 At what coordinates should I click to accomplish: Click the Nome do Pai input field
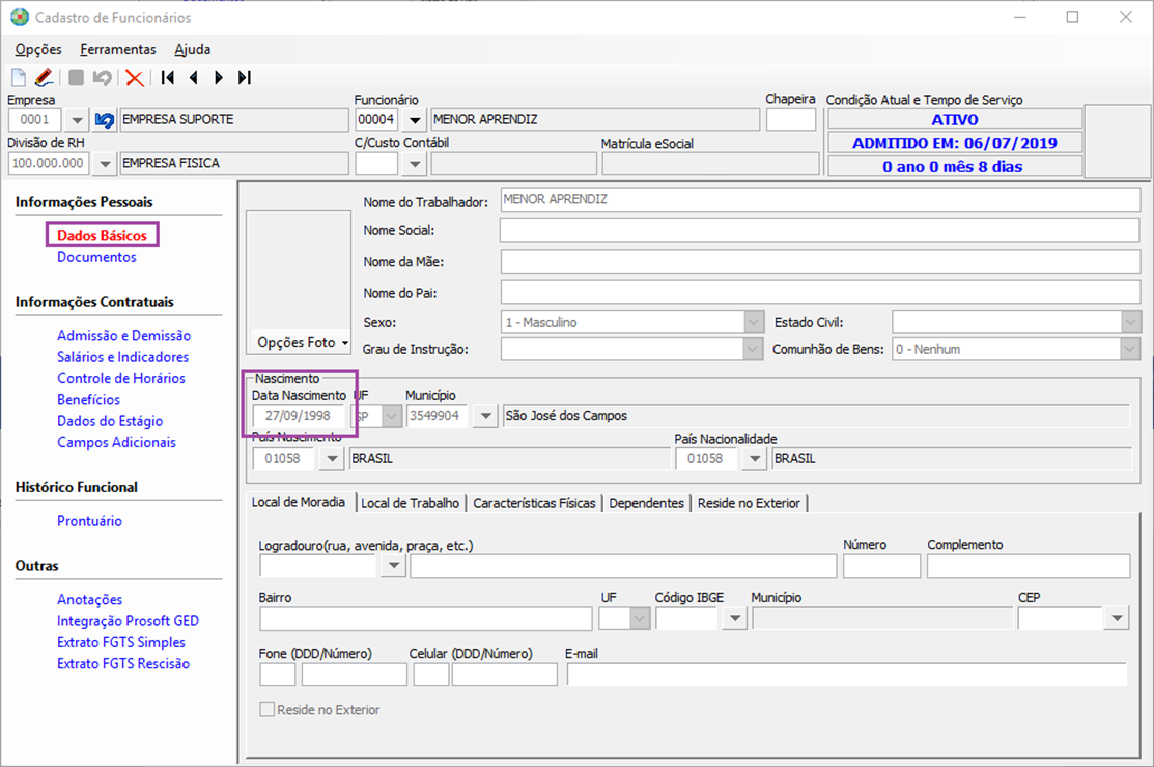(820, 292)
